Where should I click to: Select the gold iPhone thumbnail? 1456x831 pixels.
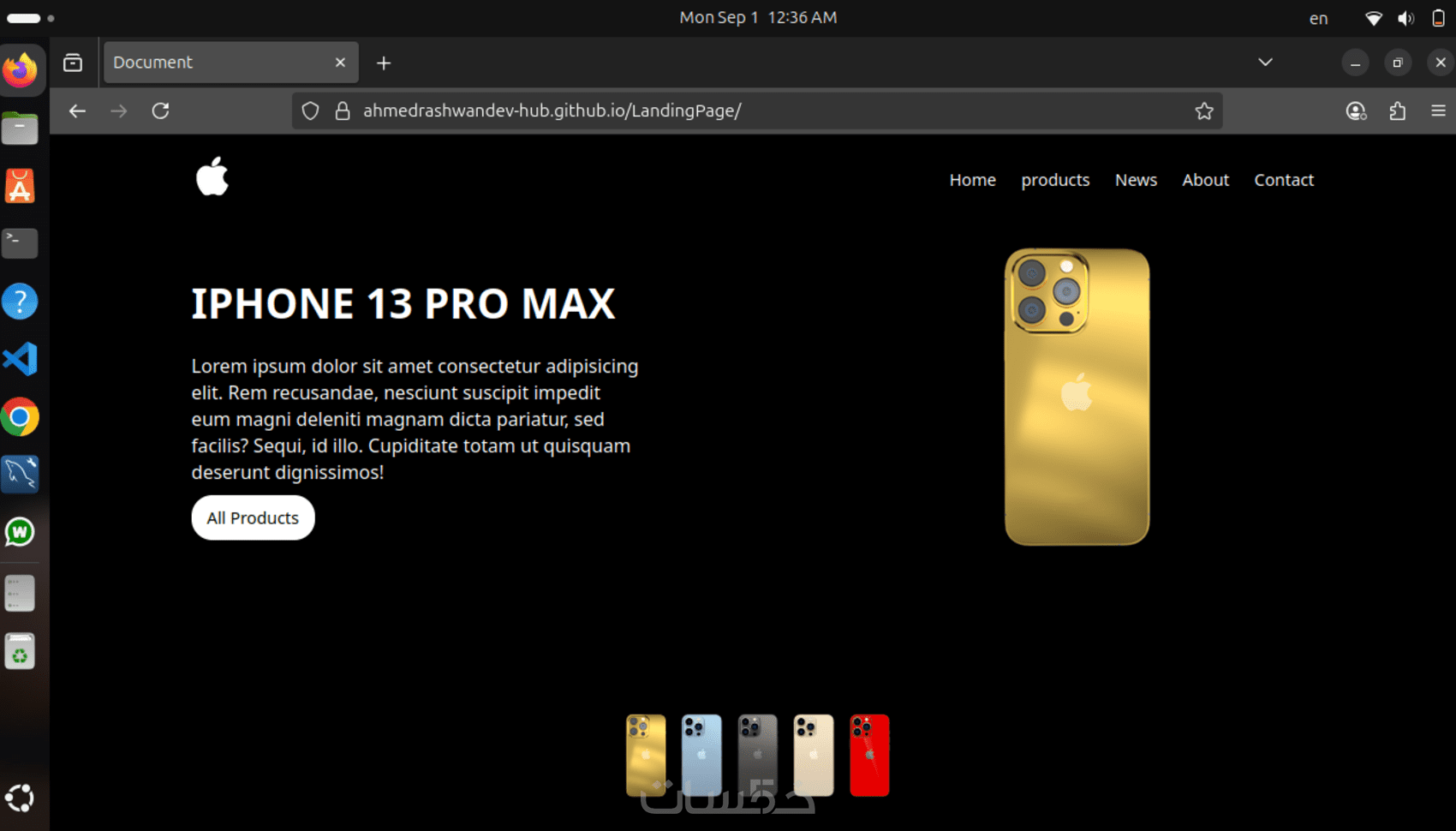pyautogui.click(x=646, y=756)
